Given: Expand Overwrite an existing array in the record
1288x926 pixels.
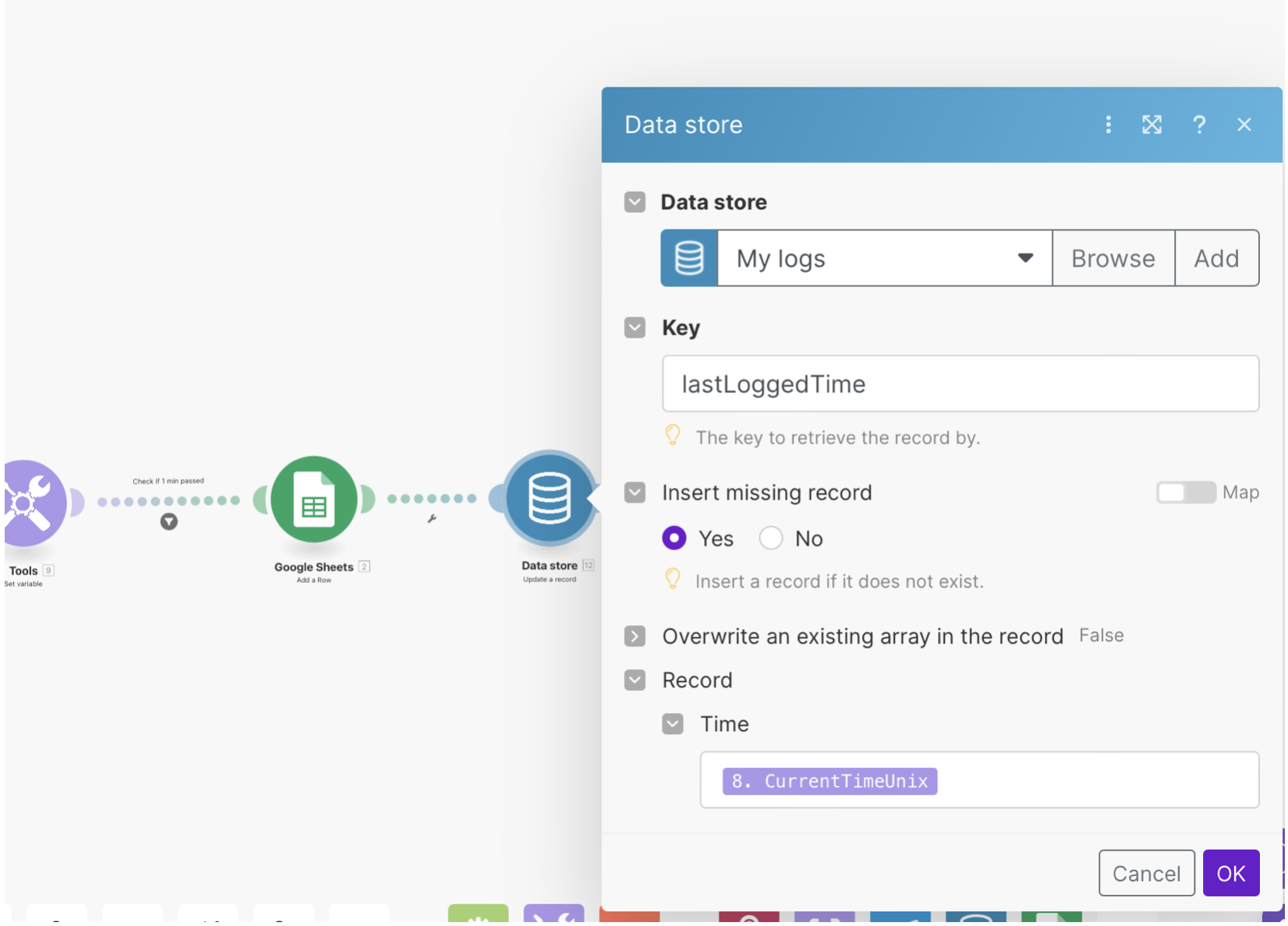Looking at the screenshot, I should (x=635, y=637).
